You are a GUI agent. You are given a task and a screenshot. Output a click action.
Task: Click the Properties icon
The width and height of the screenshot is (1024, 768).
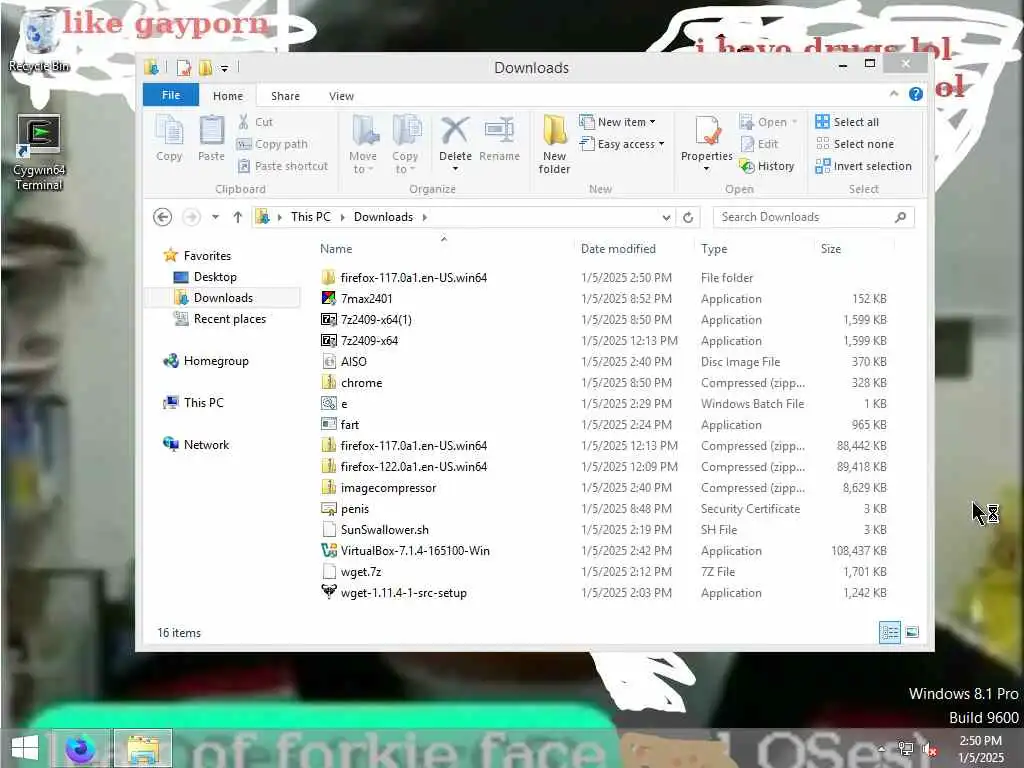[x=707, y=131]
